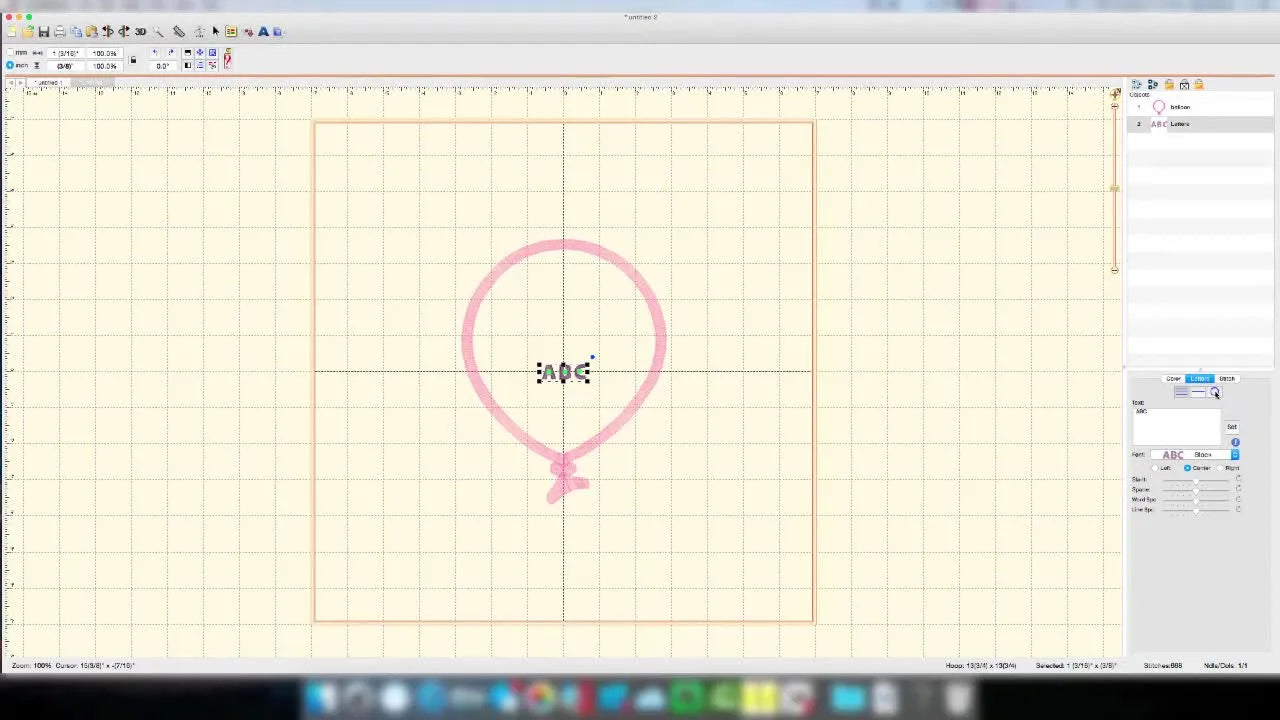Select the Letters object in the Objects list

[1200, 124]
